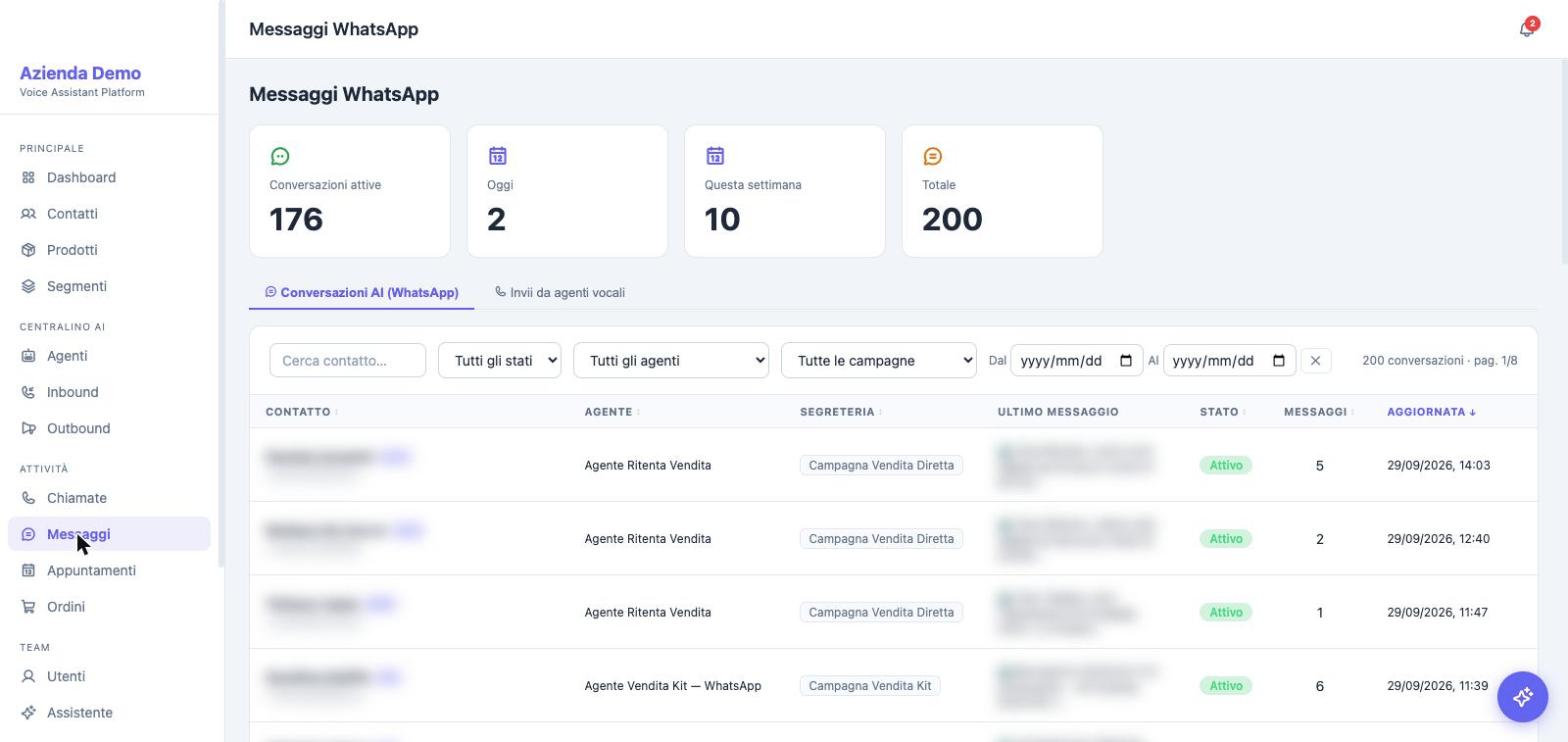
Task: Expand the 'Tutte le campagne' dropdown
Action: tap(878, 361)
